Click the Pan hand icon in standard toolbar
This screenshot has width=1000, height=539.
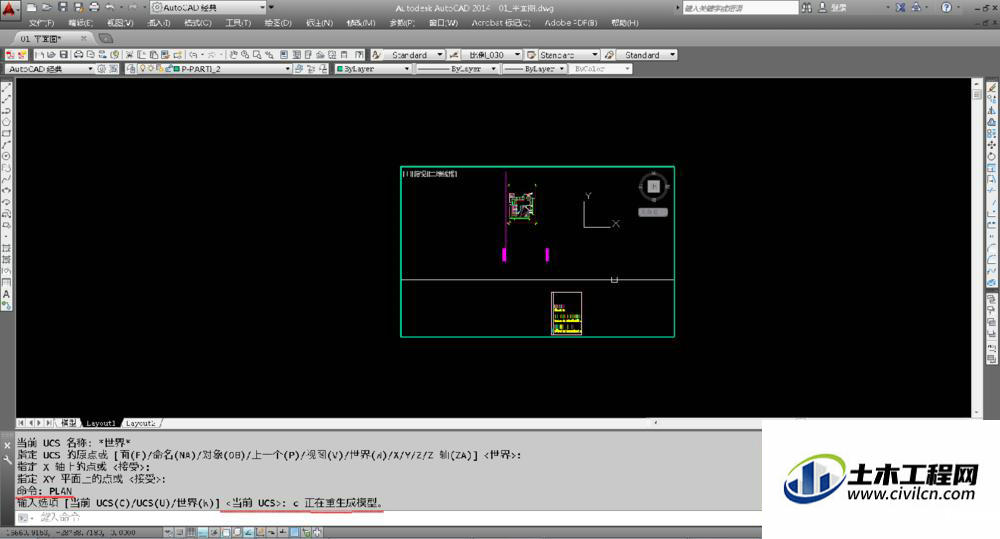coord(234,55)
